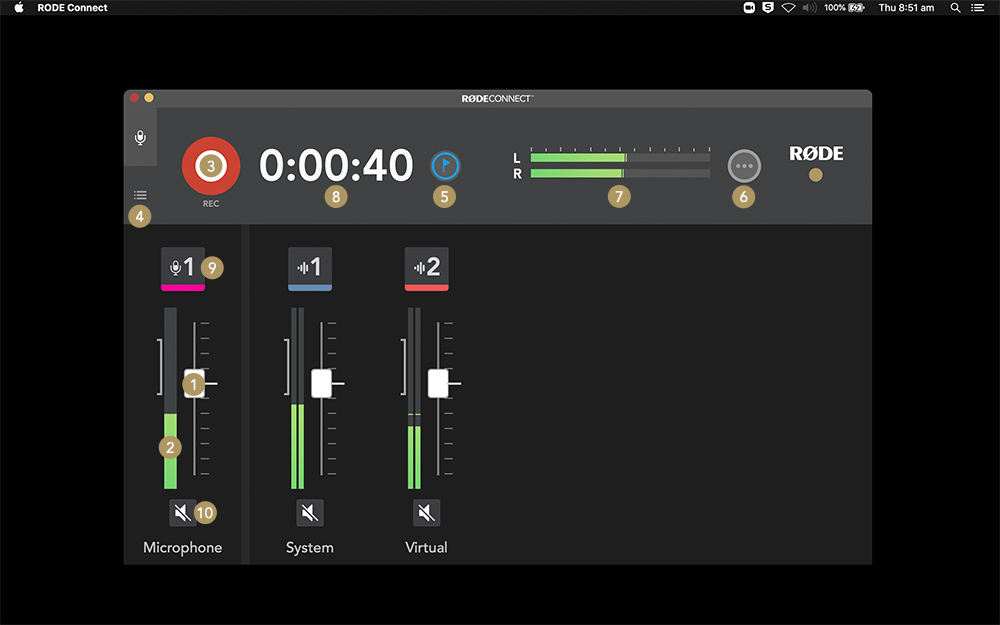Viewport: 1000px width, 625px height.
Task: Select the microphone tab in left sidebar
Action: pyautogui.click(x=140, y=137)
